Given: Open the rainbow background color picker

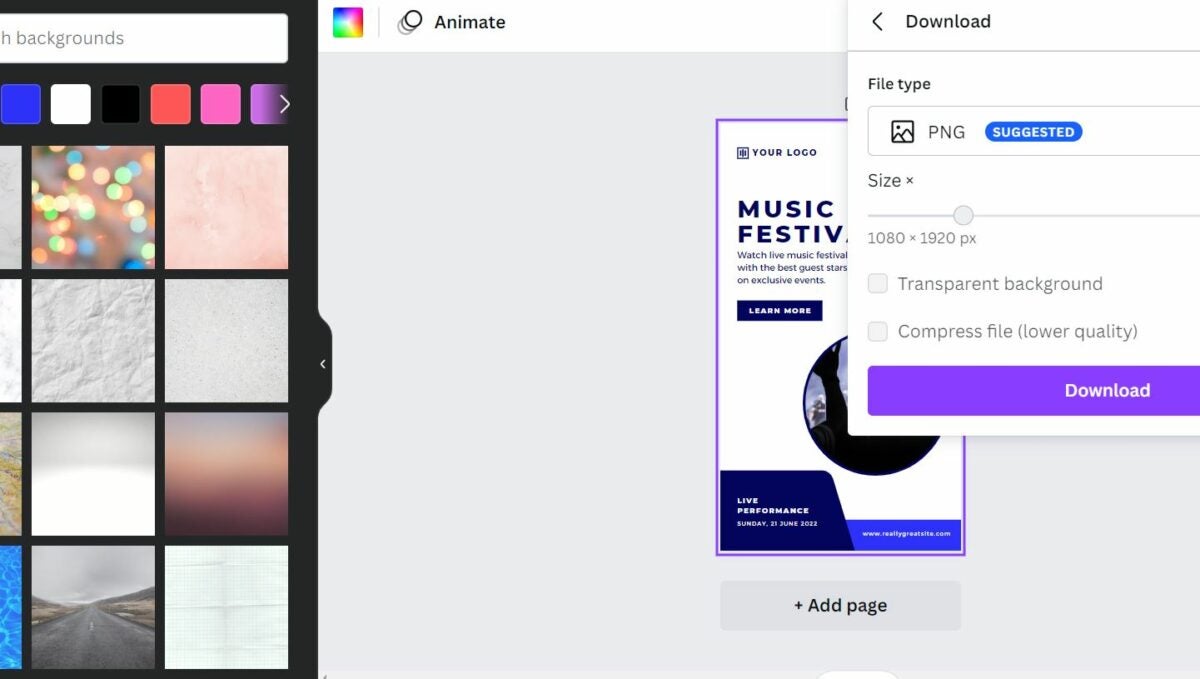Looking at the screenshot, I should (348, 22).
